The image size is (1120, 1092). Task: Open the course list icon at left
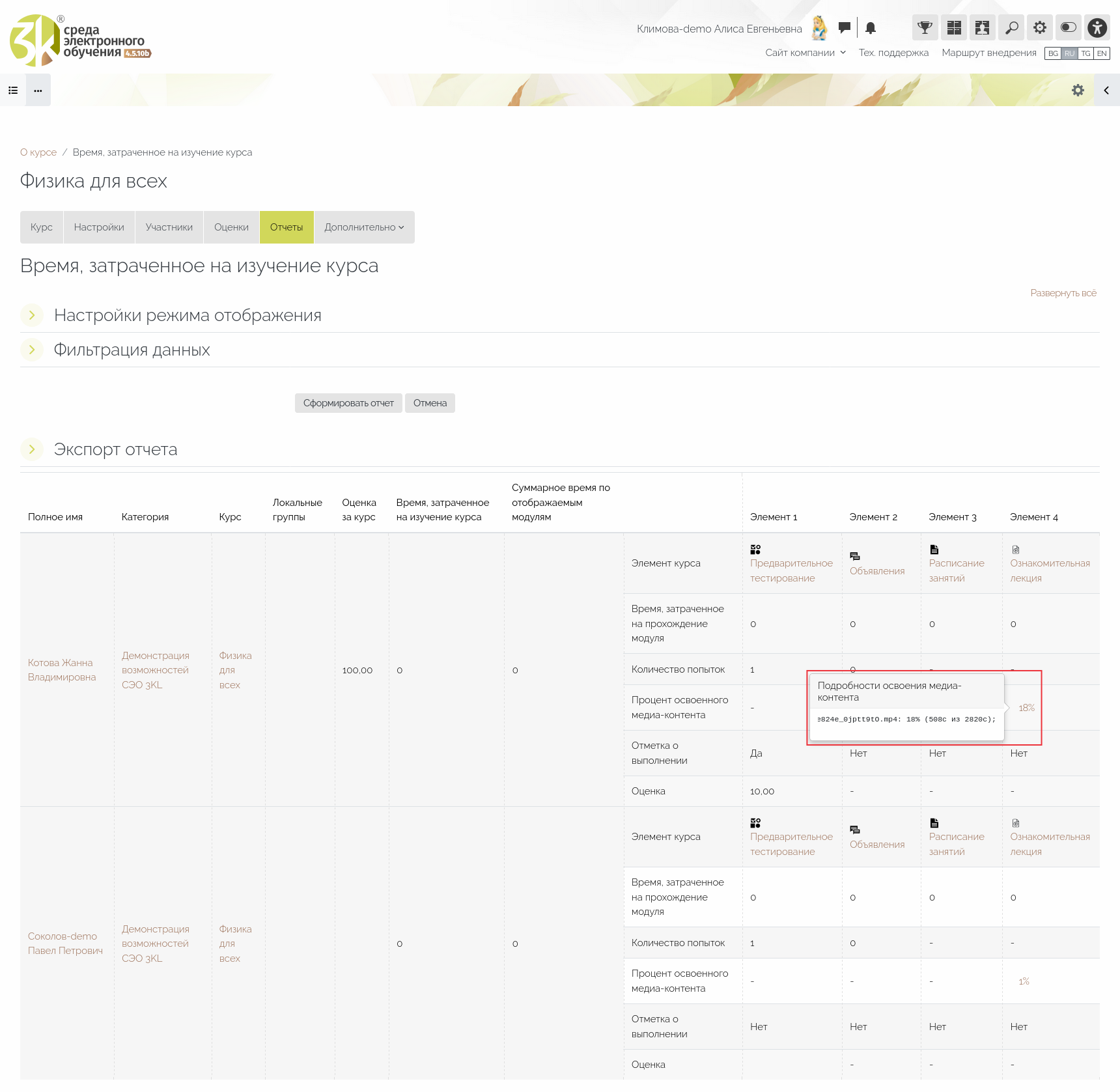coord(13,91)
